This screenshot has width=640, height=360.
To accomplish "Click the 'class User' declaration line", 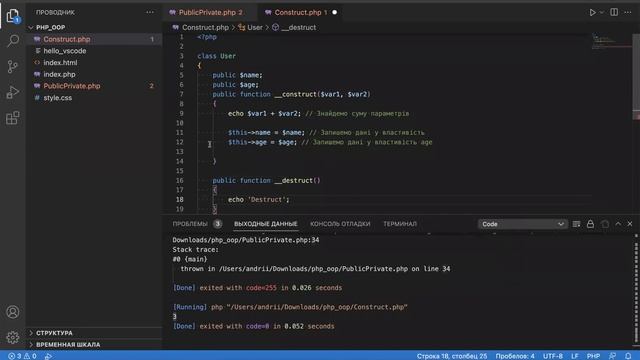I will coord(216,56).
